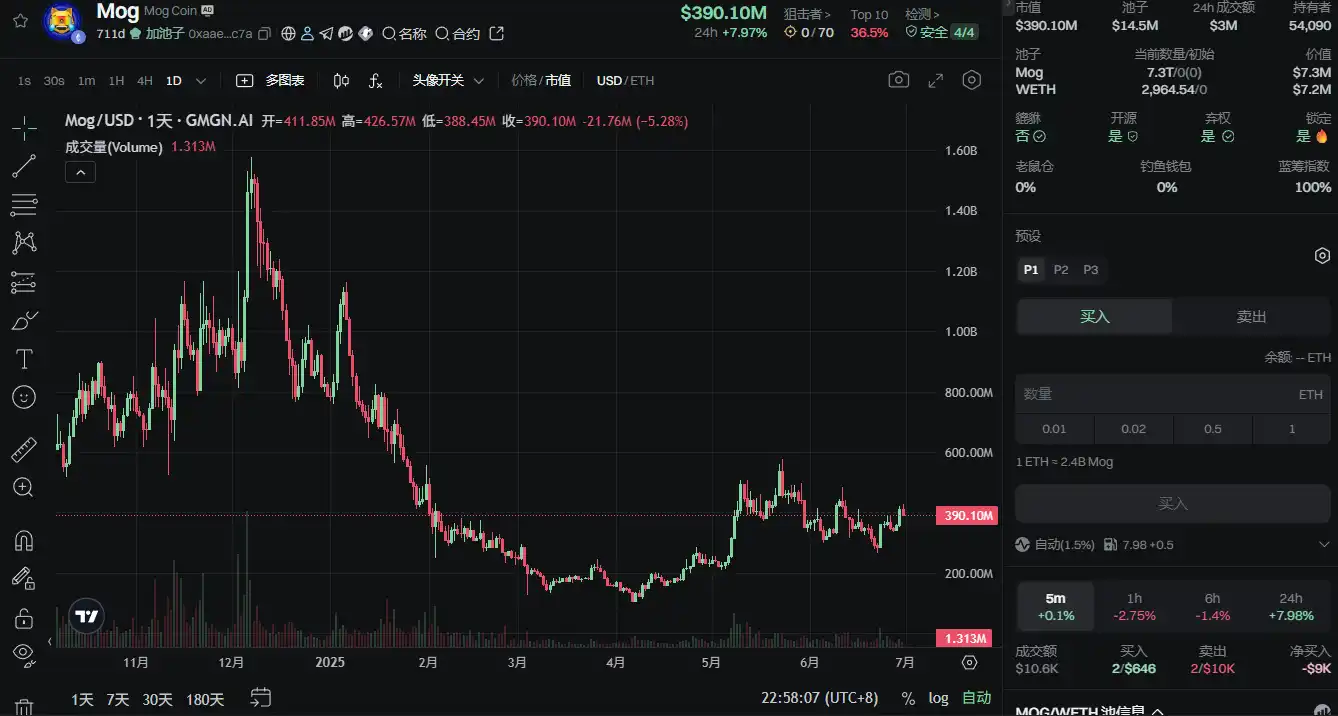Screen dimensions: 1338x716
Task: Select the trend line drawing tool
Action: click(x=24, y=166)
